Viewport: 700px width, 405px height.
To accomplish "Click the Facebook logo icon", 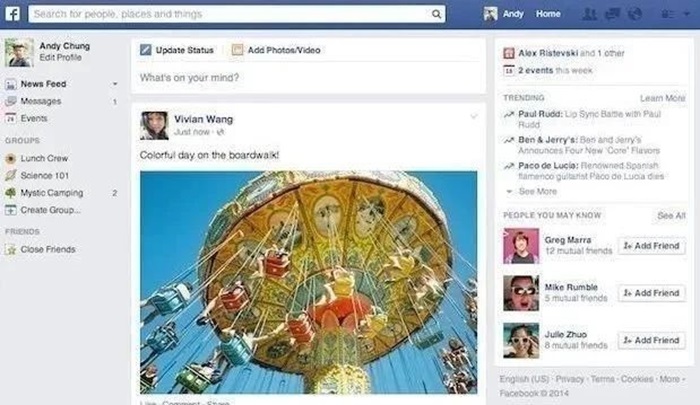I will (x=12, y=13).
